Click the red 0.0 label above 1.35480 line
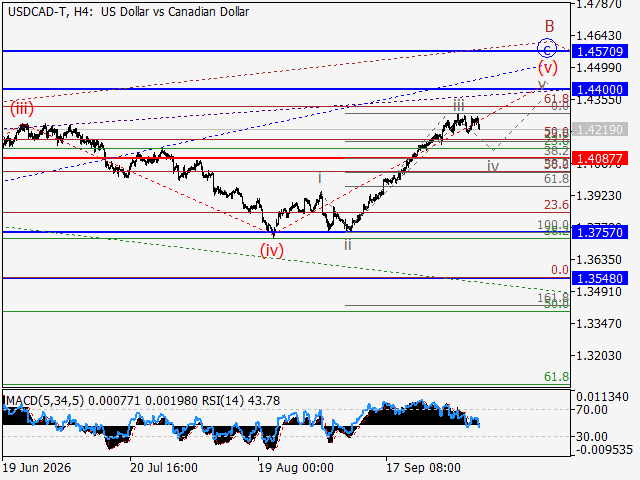This screenshot has height=480, width=640. pyautogui.click(x=560, y=270)
